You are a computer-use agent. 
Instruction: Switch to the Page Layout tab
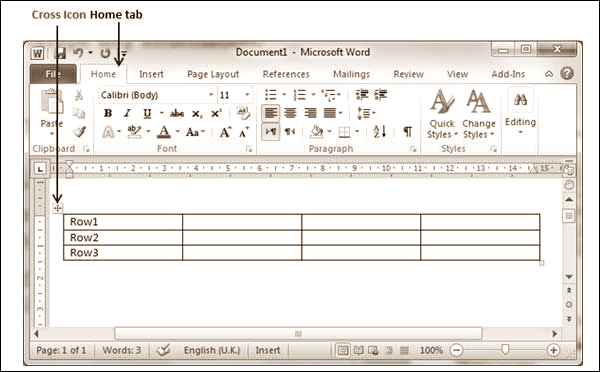tap(213, 74)
